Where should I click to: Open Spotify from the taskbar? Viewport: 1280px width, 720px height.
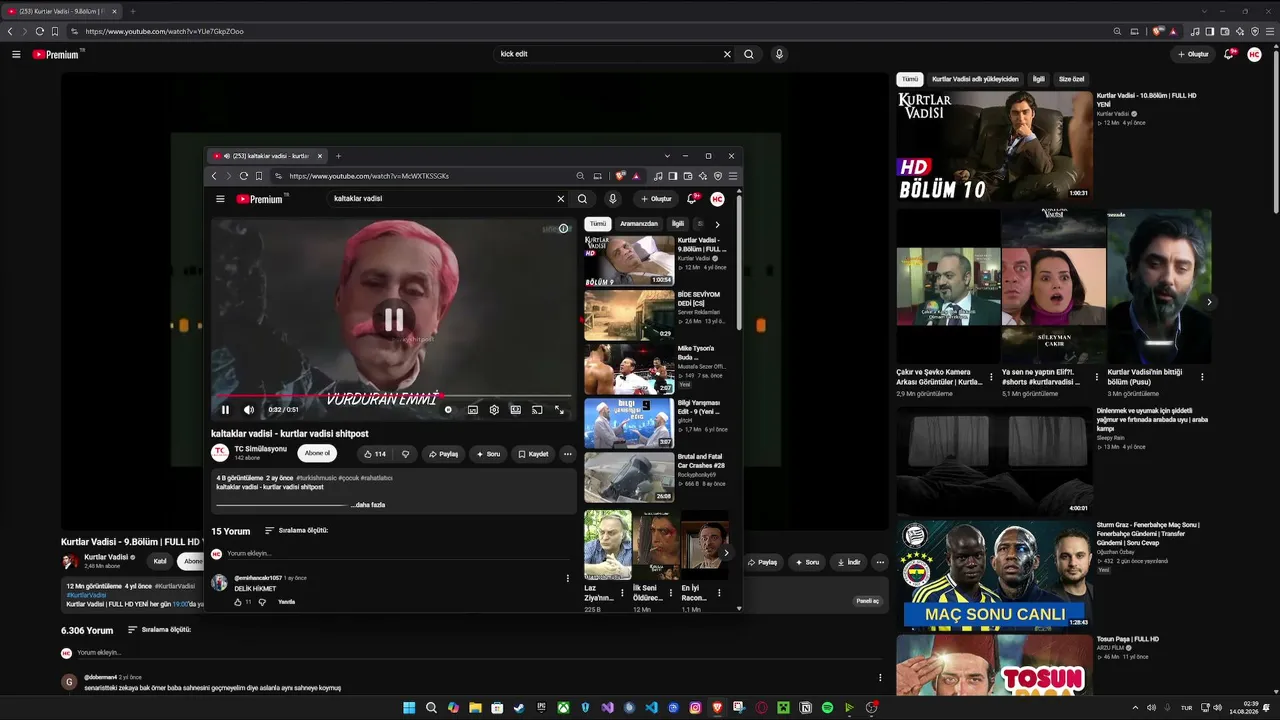827,708
